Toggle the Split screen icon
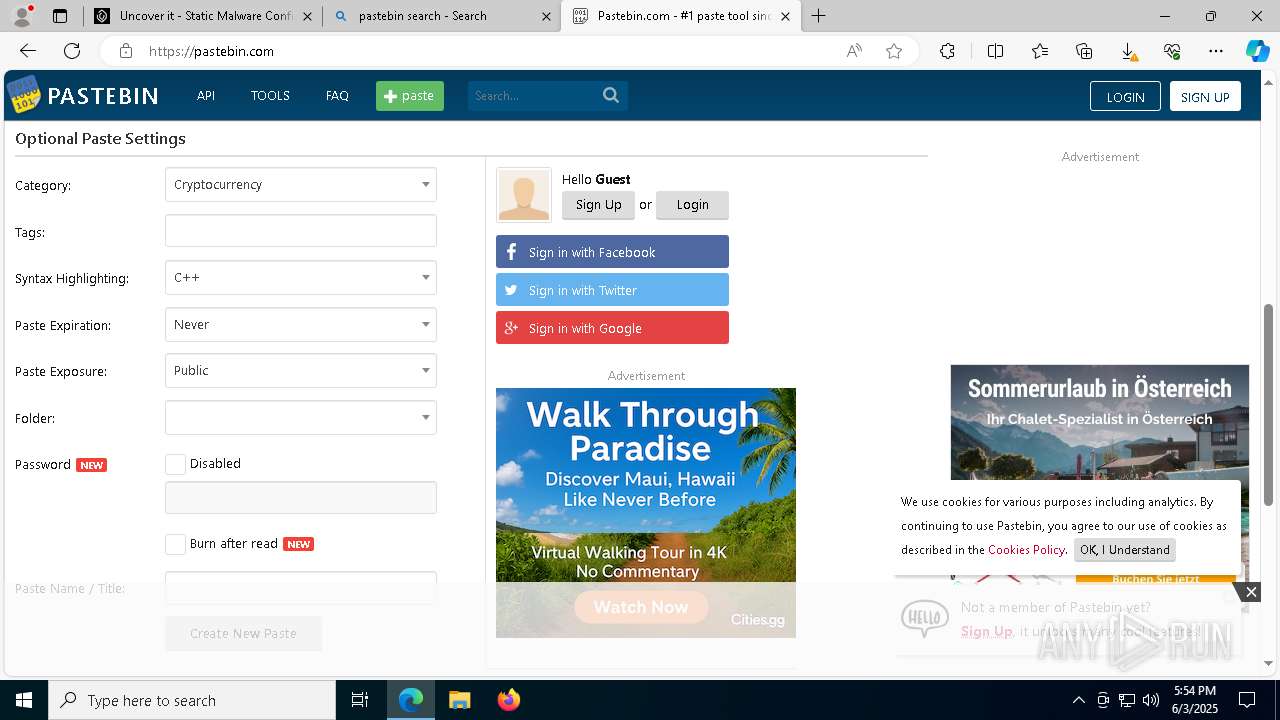This screenshot has height=720, width=1280. 995,51
